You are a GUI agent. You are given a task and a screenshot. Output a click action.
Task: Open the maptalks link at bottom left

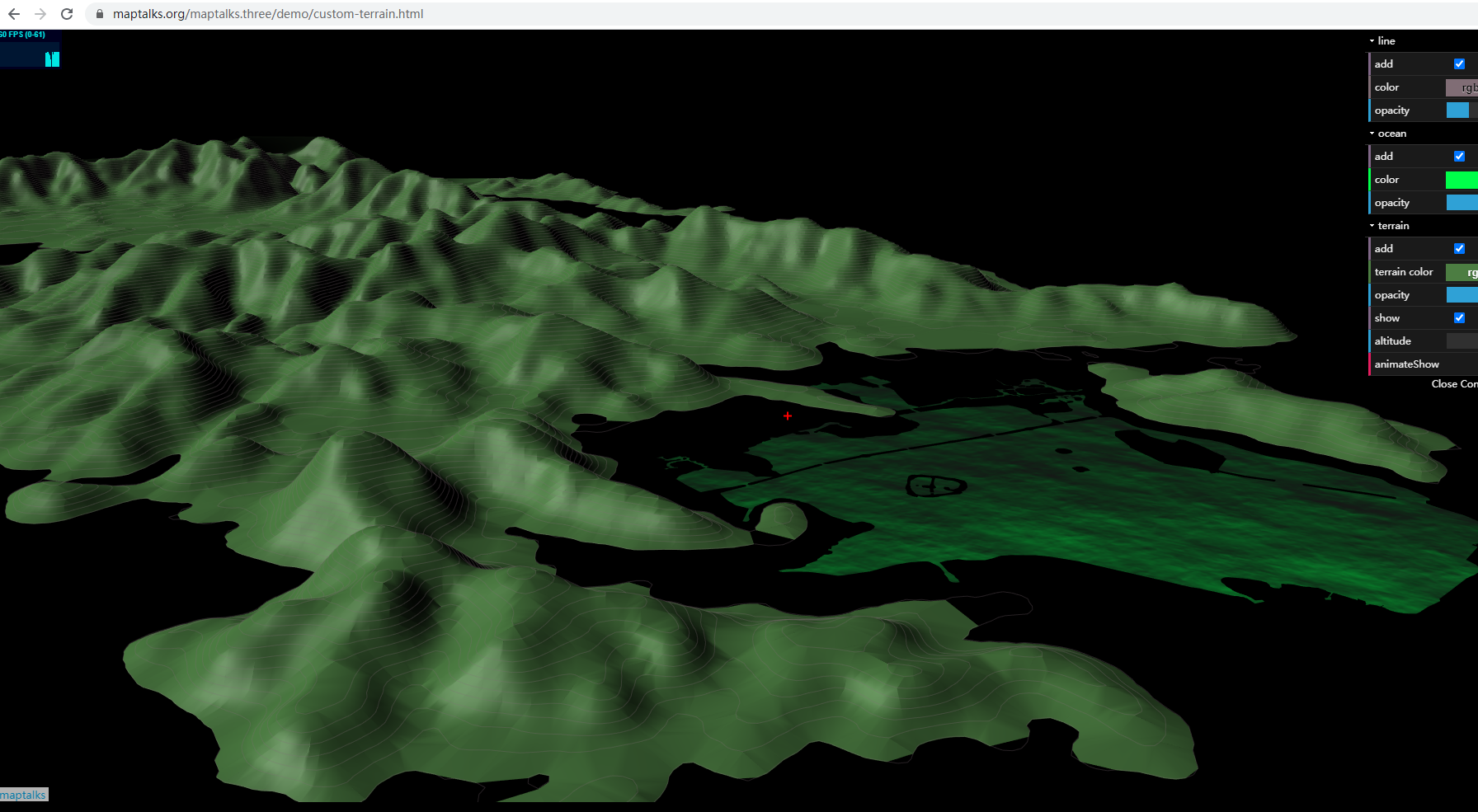pyautogui.click(x=24, y=795)
